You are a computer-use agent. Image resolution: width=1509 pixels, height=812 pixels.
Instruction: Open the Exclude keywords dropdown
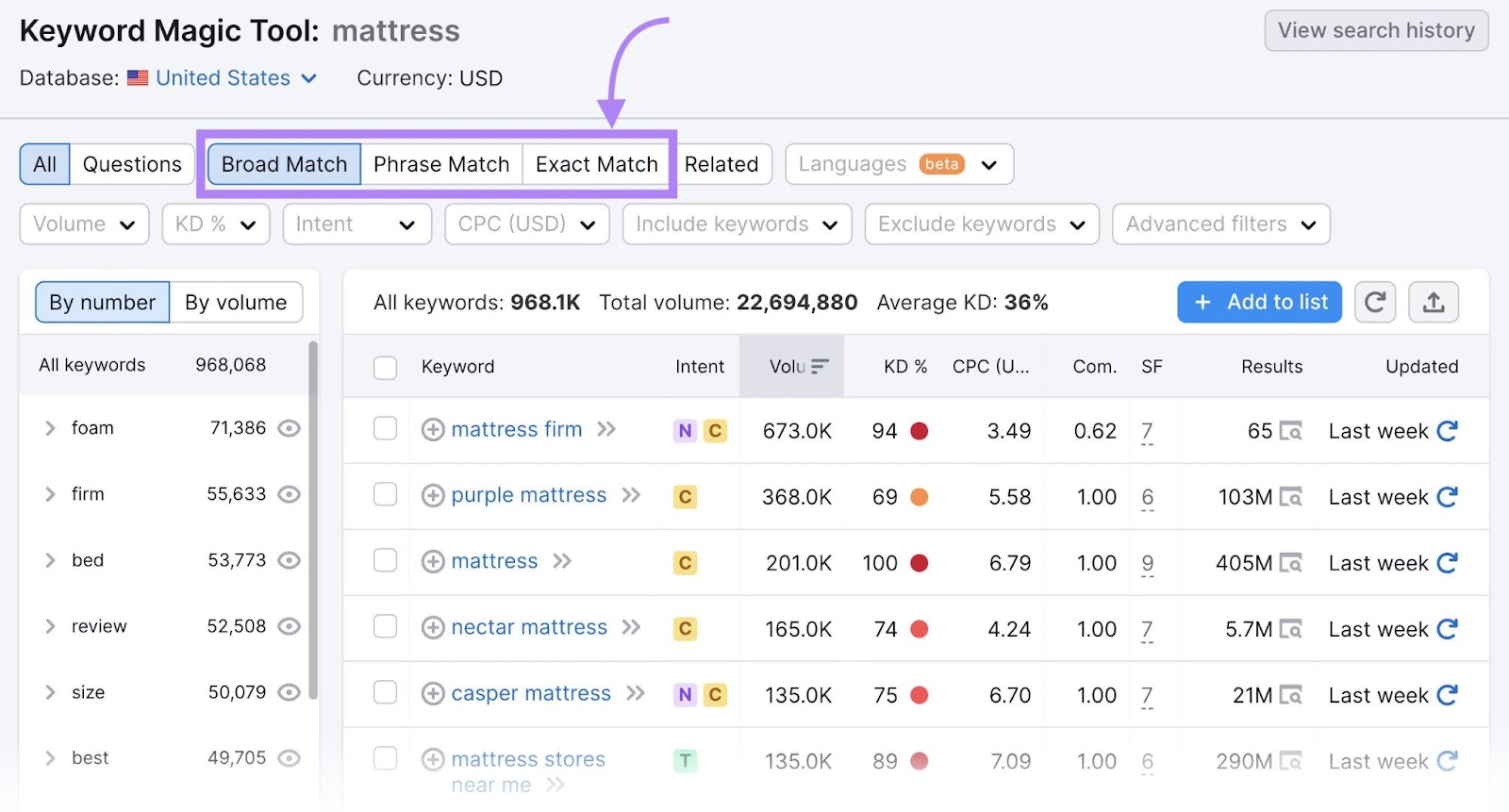tap(982, 224)
